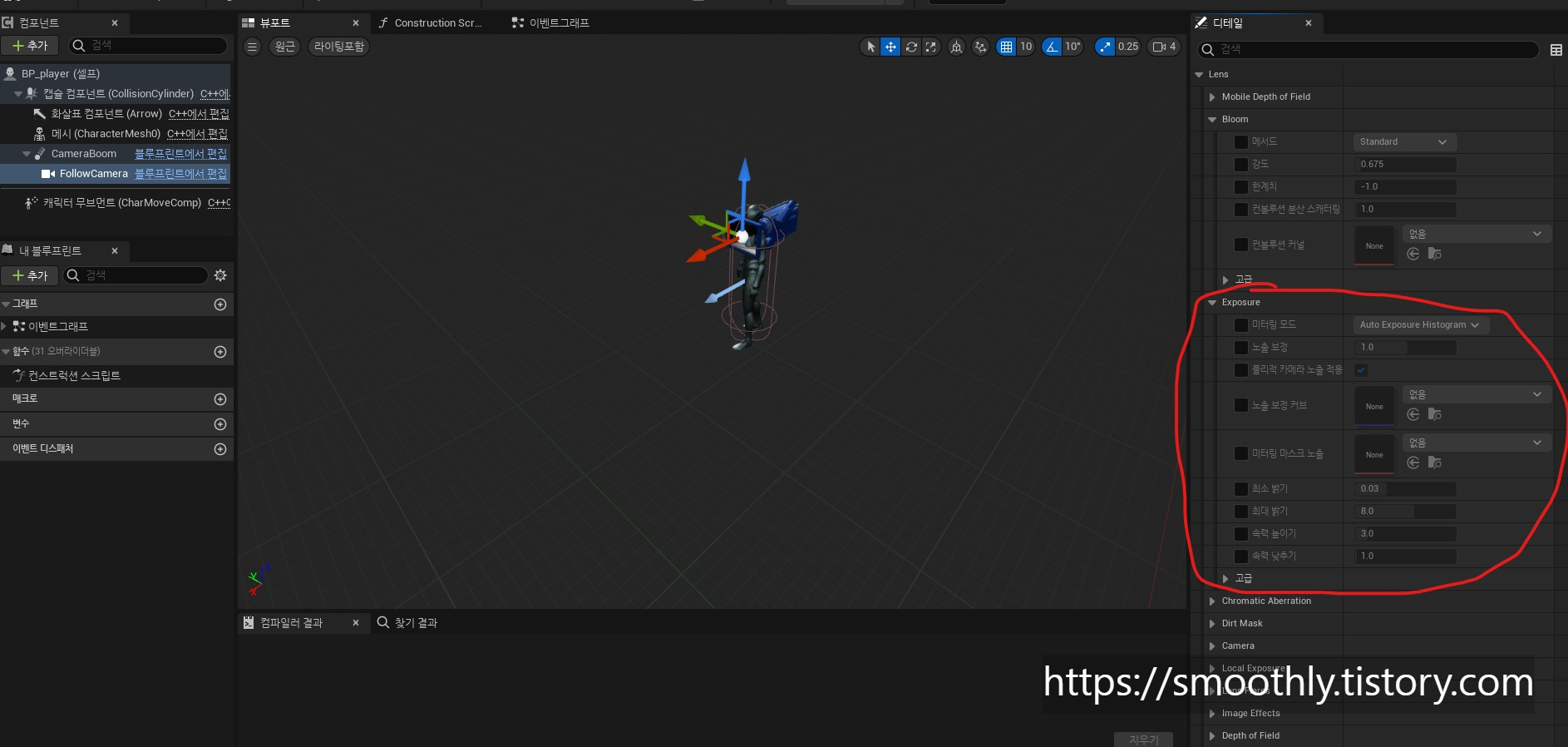Expand the Chromatic Aberration section

(1212, 601)
